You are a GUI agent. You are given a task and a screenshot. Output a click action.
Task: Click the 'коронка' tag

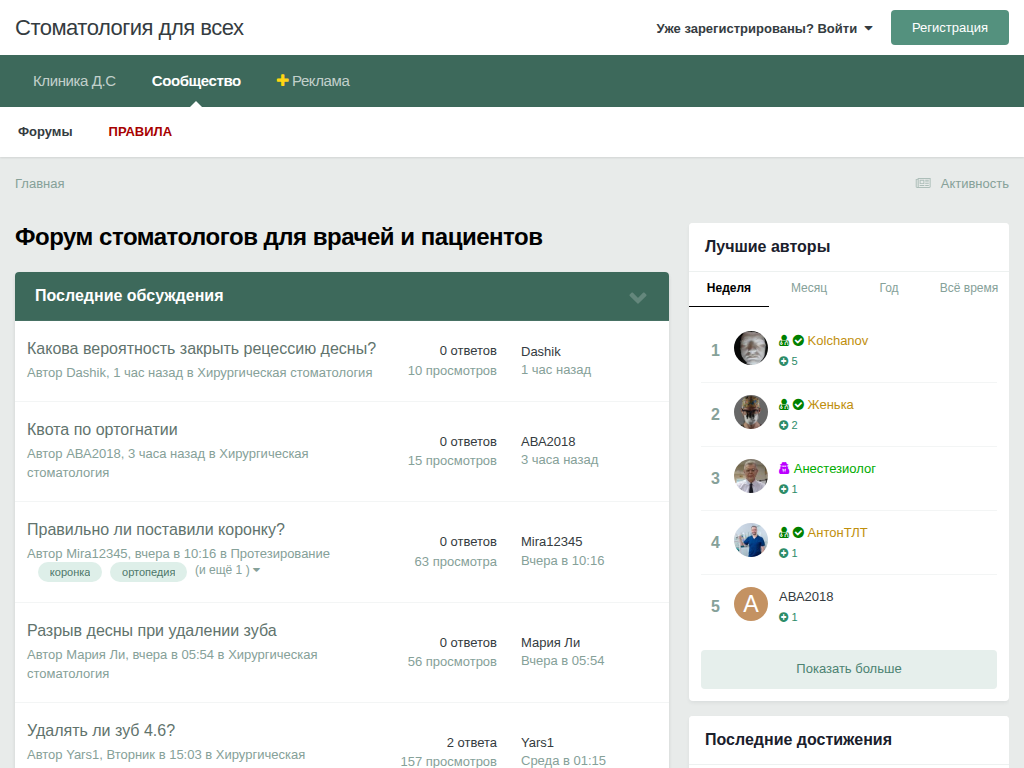tap(70, 572)
